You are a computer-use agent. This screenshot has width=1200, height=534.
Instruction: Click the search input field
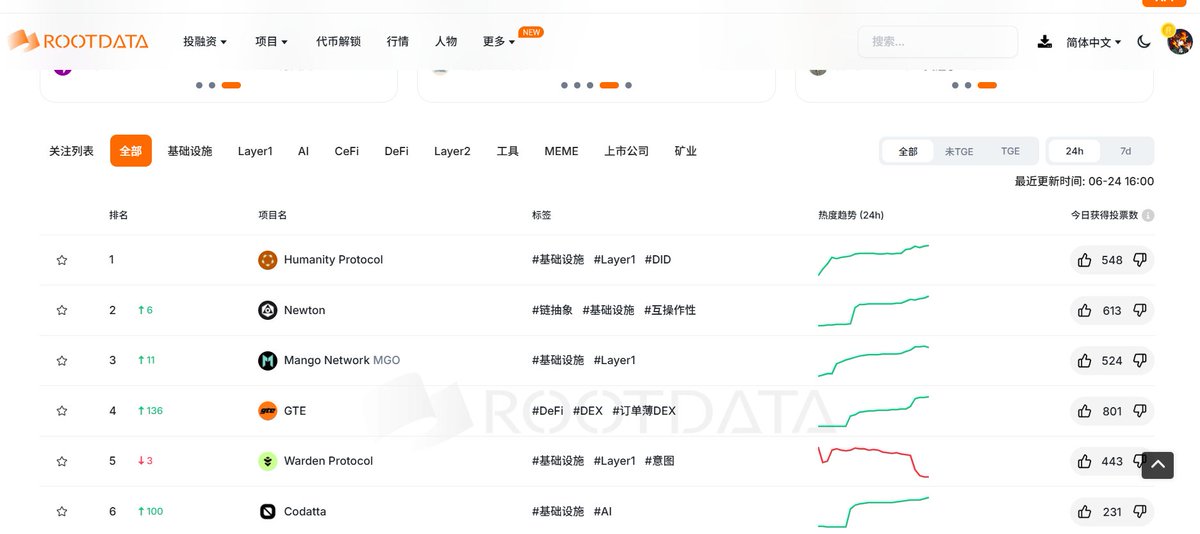coord(938,42)
